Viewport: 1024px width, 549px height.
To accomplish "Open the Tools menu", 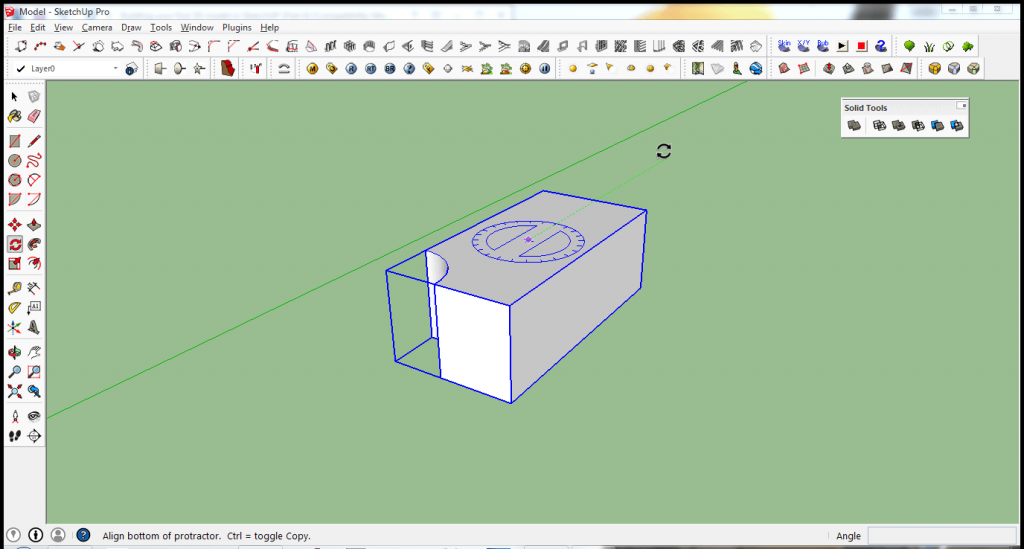I will coord(161,27).
